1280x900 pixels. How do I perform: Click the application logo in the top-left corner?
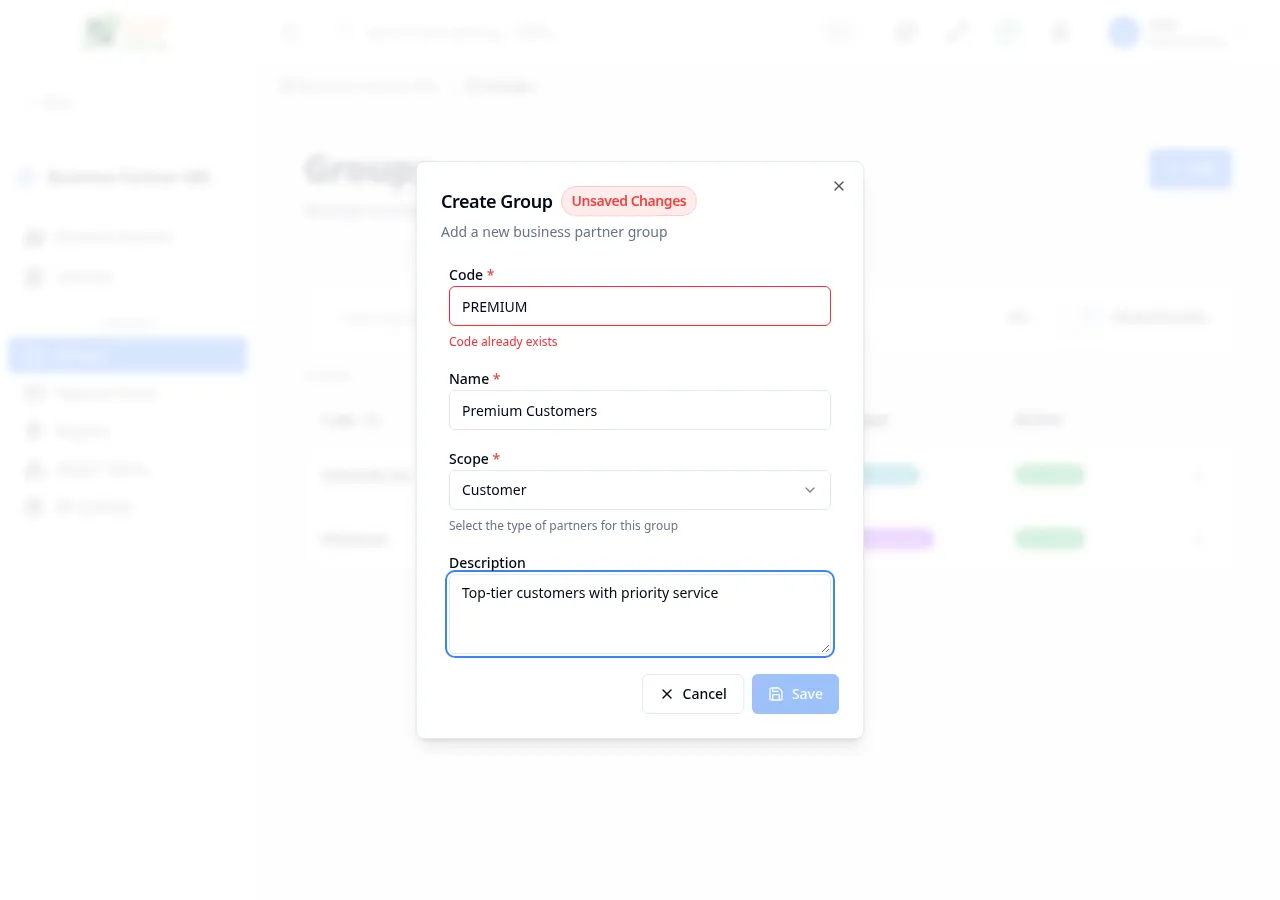[x=126, y=32]
